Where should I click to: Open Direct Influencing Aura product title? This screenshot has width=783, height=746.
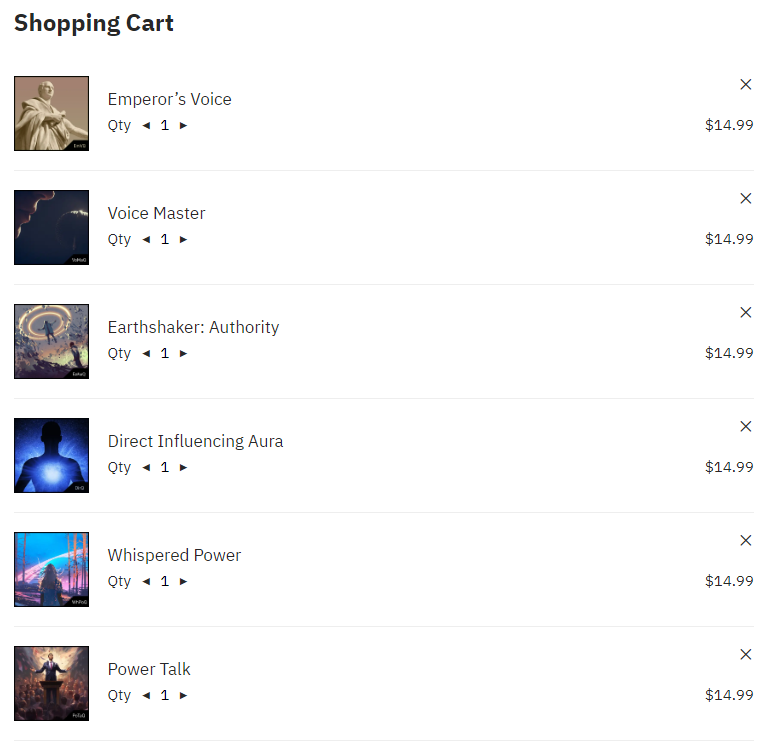point(195,441)
